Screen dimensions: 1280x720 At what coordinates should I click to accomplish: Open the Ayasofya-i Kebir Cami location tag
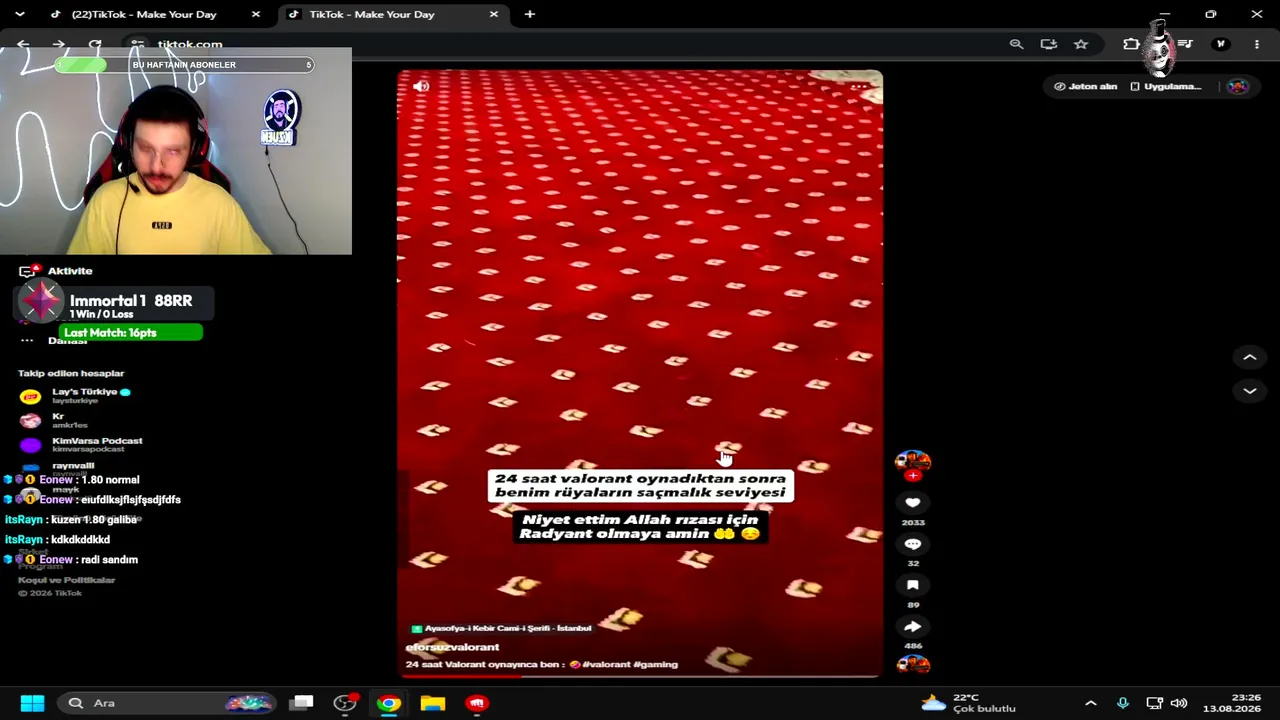tap(501, 628)
